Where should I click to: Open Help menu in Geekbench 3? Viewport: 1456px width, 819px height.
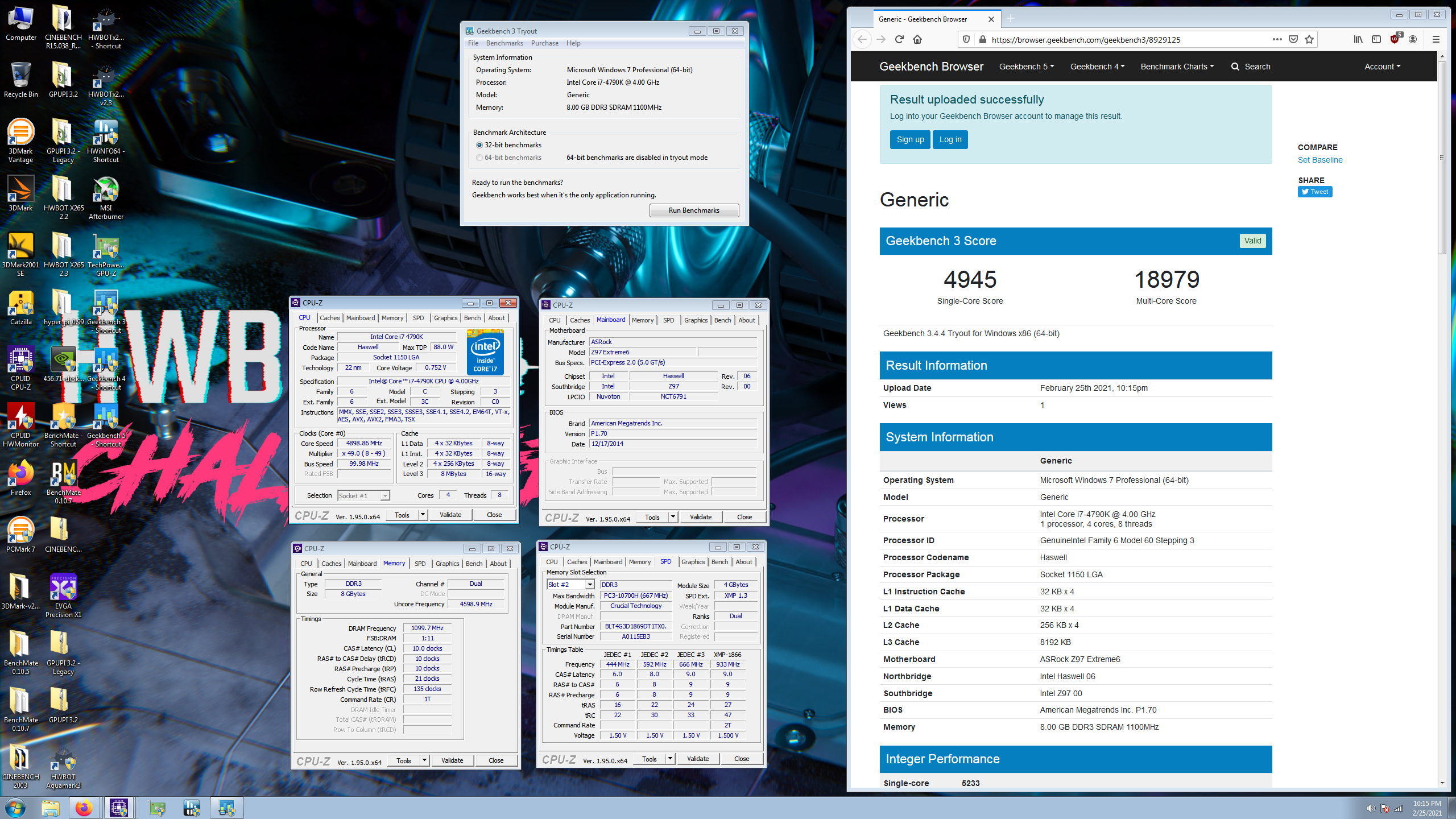573,43
